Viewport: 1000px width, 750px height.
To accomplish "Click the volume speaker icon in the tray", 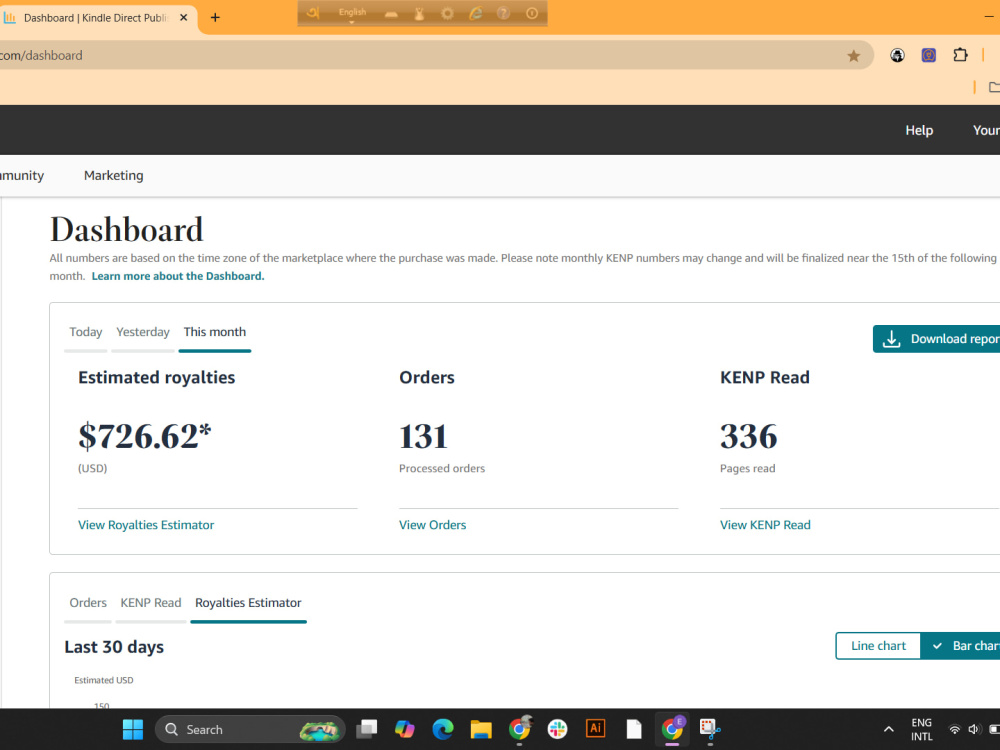I will pyautogui.click(x=973, y=730).
